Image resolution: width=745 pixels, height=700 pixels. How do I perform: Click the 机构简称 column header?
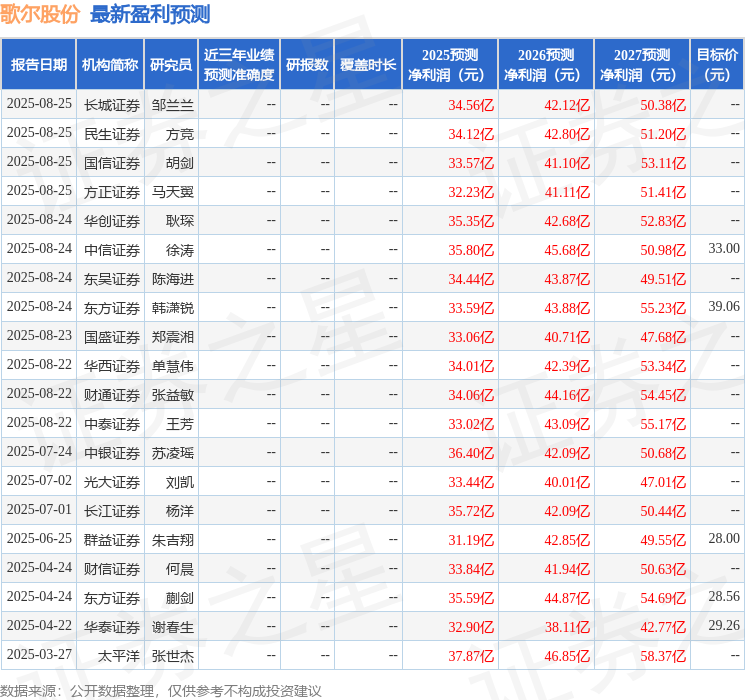click(x=110, y=65)
